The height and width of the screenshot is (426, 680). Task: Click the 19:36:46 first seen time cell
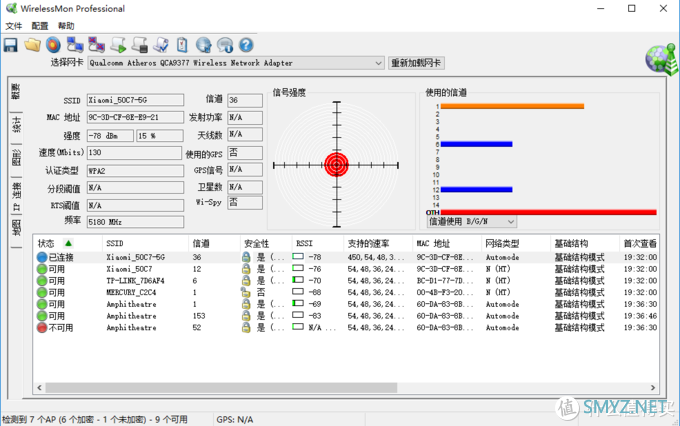(640, 316)
